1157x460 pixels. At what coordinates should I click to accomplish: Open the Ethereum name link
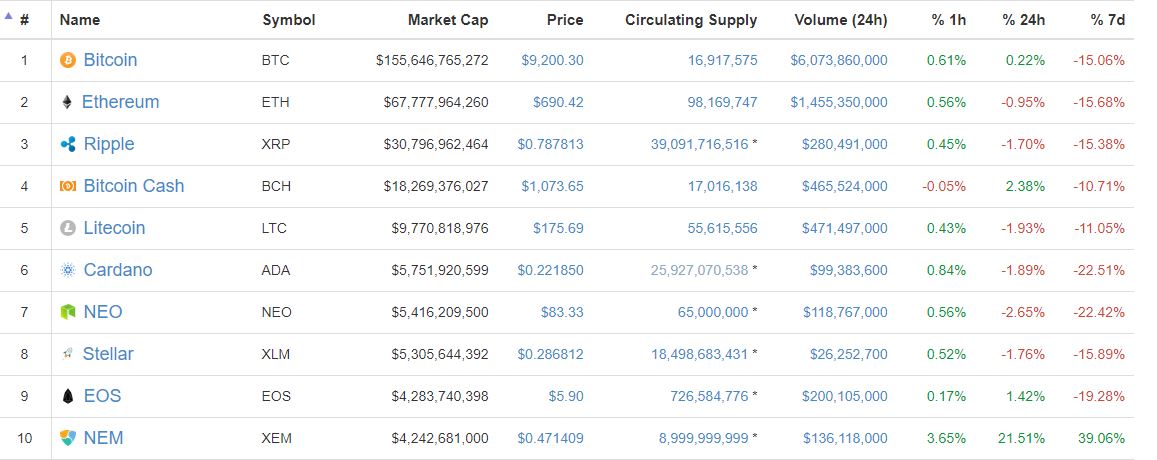tap(120, 102)
